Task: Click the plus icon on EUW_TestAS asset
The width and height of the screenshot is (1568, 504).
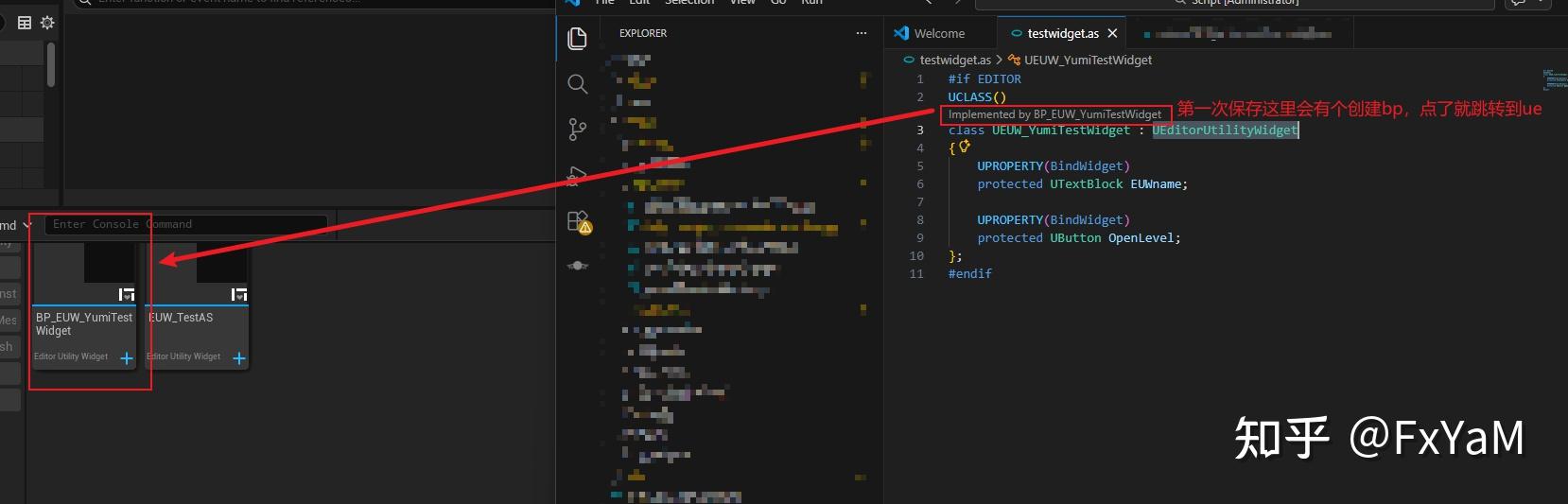Action: pos(239,358)
